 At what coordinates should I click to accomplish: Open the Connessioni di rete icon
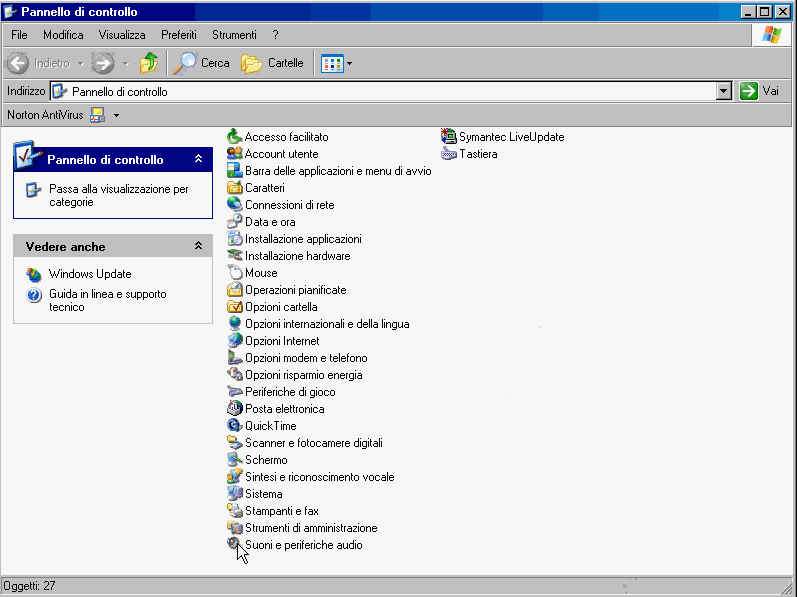[x=234, y=205]
